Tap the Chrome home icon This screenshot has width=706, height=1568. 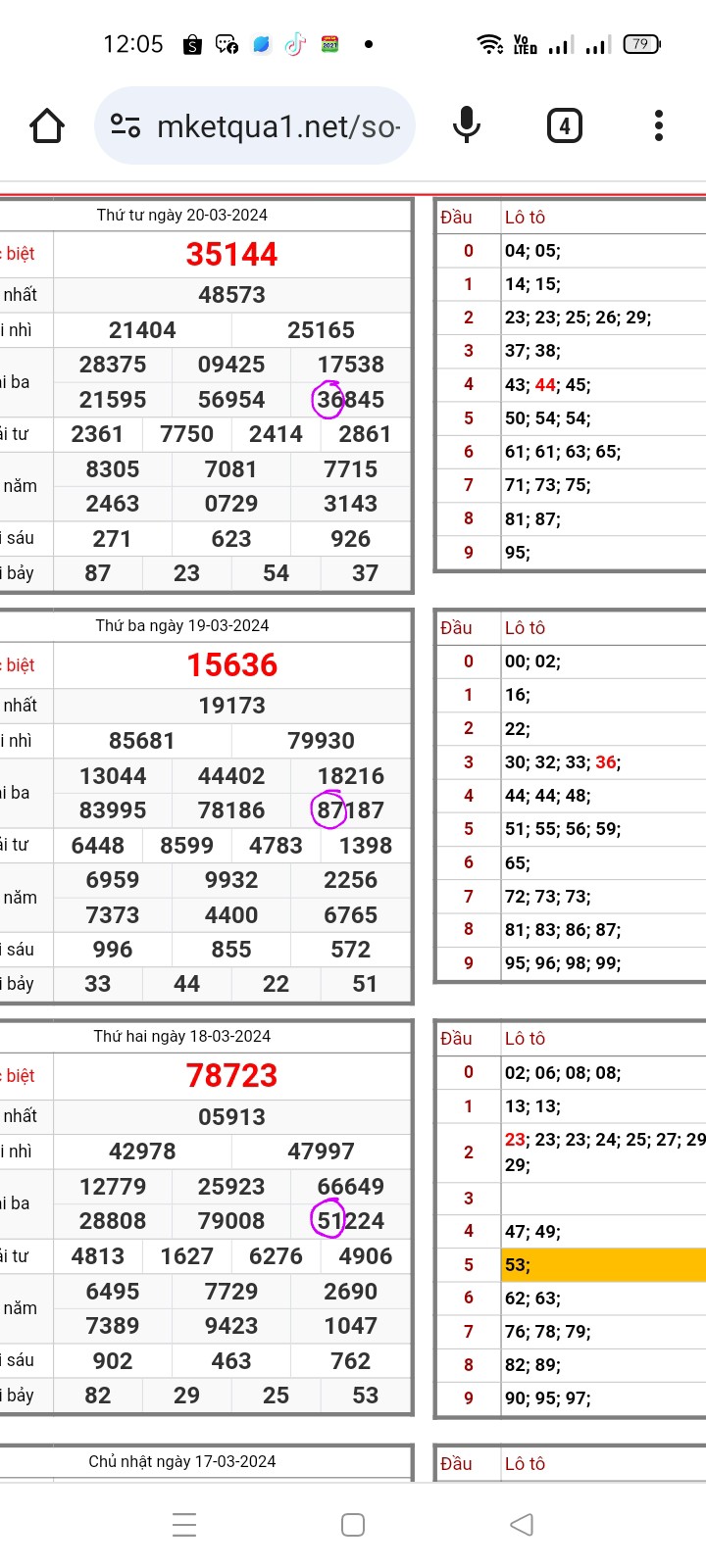click(47, 125)
